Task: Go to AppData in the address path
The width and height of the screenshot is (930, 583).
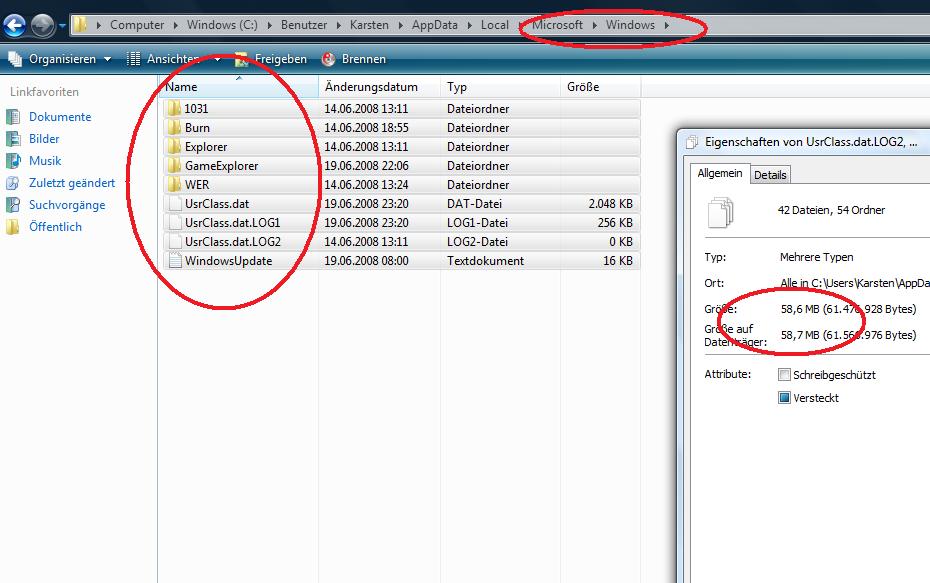Action: 435,25
